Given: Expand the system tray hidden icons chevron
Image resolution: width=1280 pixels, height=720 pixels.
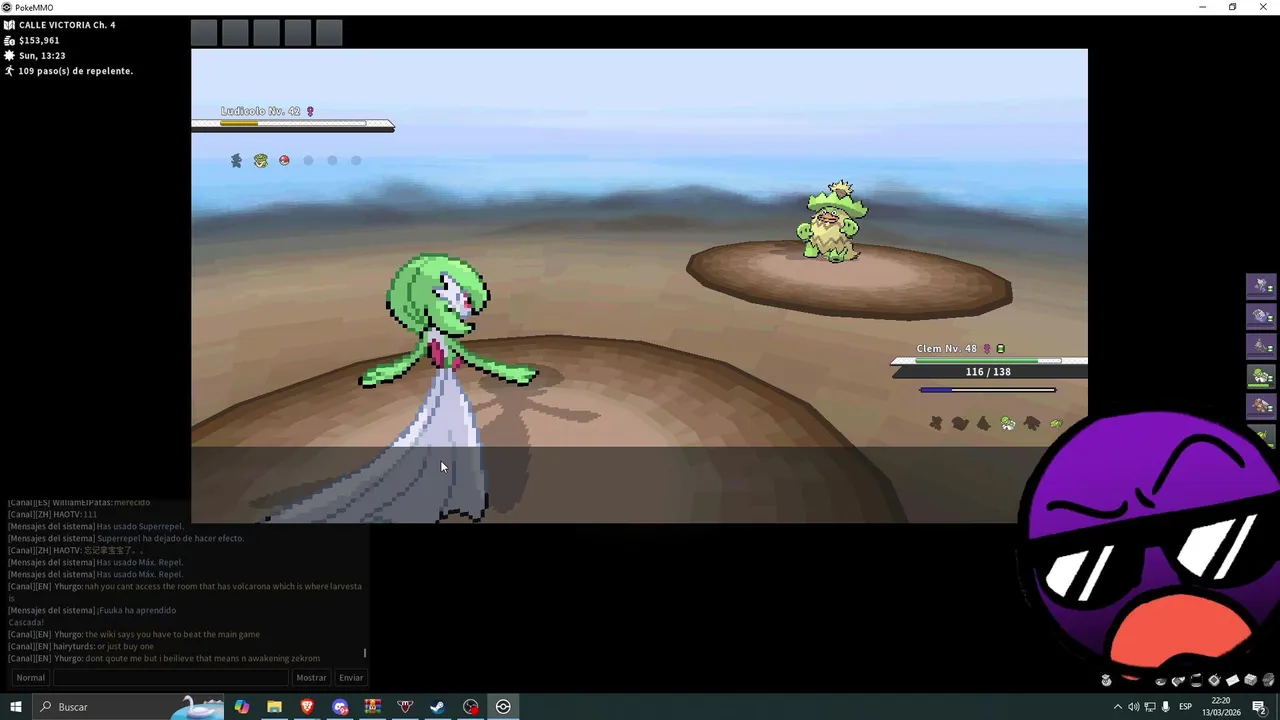Looking at the screenshot, I should 1118,707.
